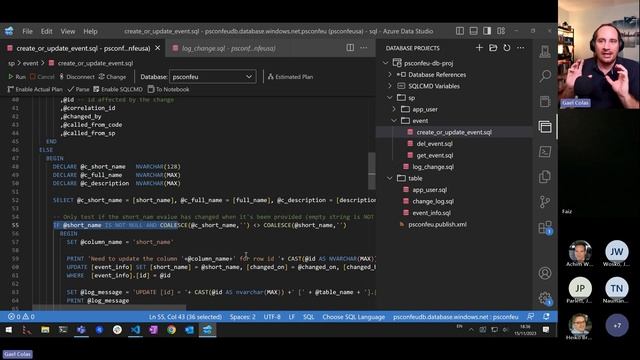Open the Edit menu

point(46,31)
